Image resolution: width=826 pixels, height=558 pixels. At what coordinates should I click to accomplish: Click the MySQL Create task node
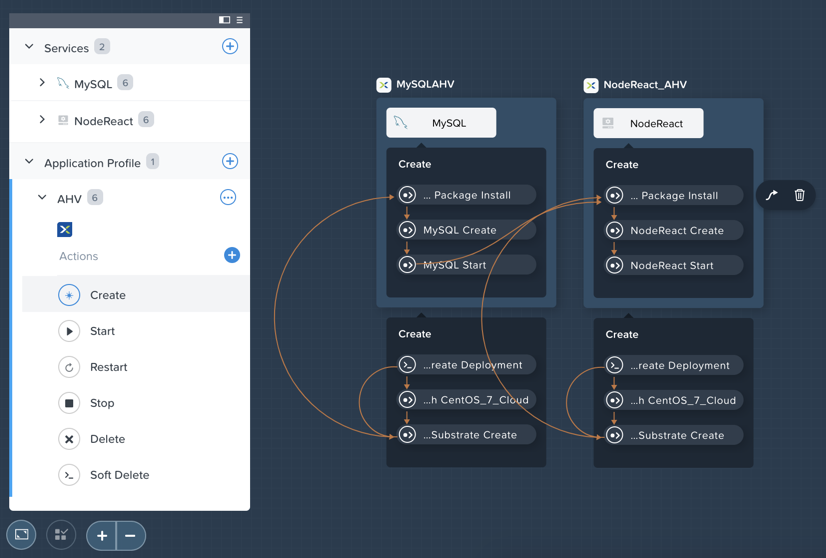(x=467, y=230)
